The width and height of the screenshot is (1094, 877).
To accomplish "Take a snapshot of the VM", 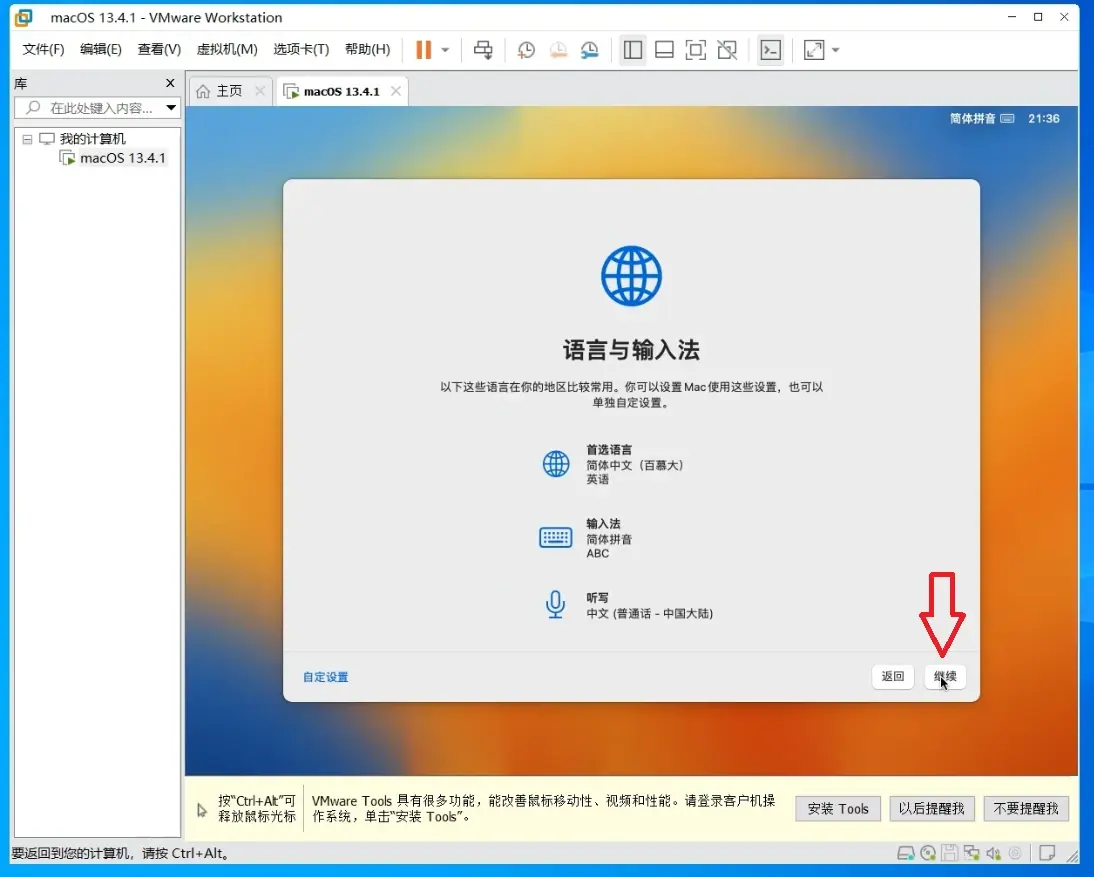I will (526, 50).
